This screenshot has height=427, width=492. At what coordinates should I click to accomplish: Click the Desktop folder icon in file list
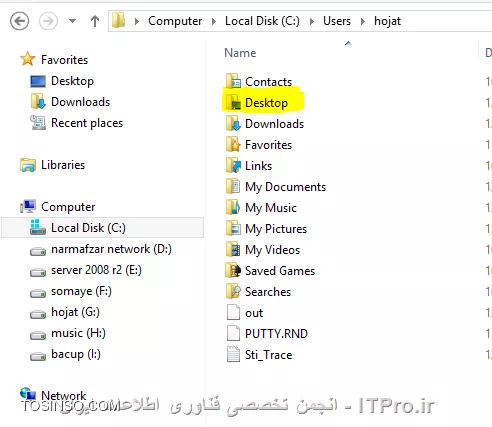233,102
